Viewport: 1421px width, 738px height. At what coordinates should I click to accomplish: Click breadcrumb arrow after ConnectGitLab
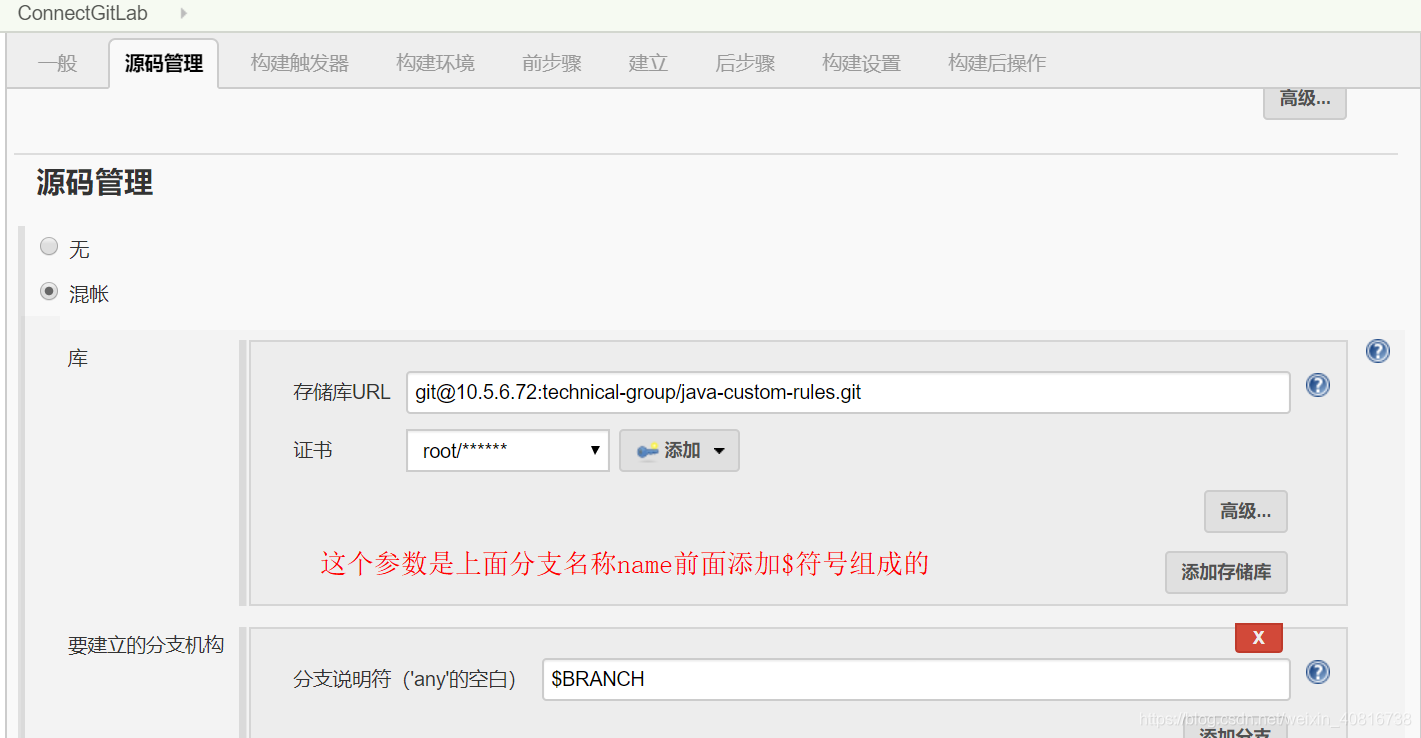pyautogui.click(x=183, y=13)
